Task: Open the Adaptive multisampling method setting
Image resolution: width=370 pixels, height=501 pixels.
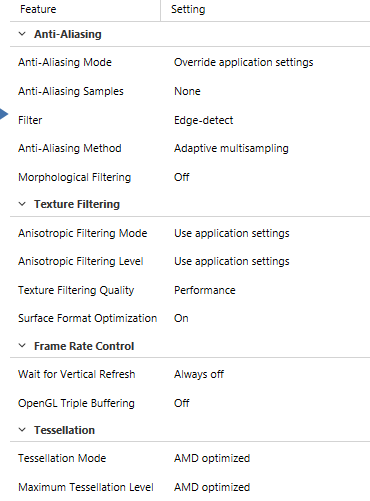Action: 231,148
